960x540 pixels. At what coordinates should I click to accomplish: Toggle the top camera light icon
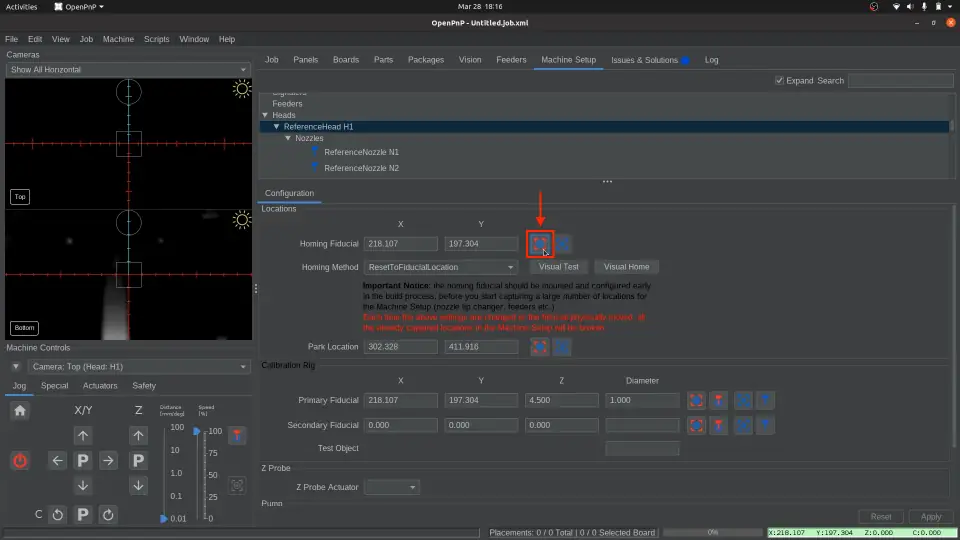click(x=241, y=89)
